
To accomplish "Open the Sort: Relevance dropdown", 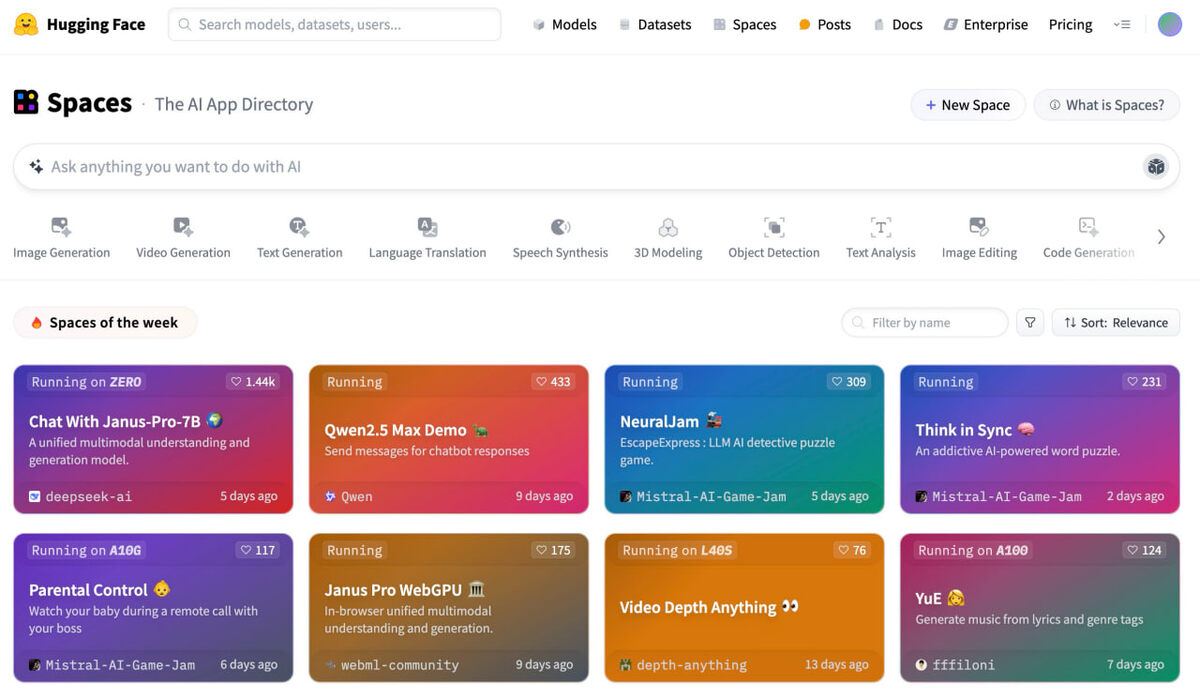I will pyautogui.click(x=1116, y=322).
